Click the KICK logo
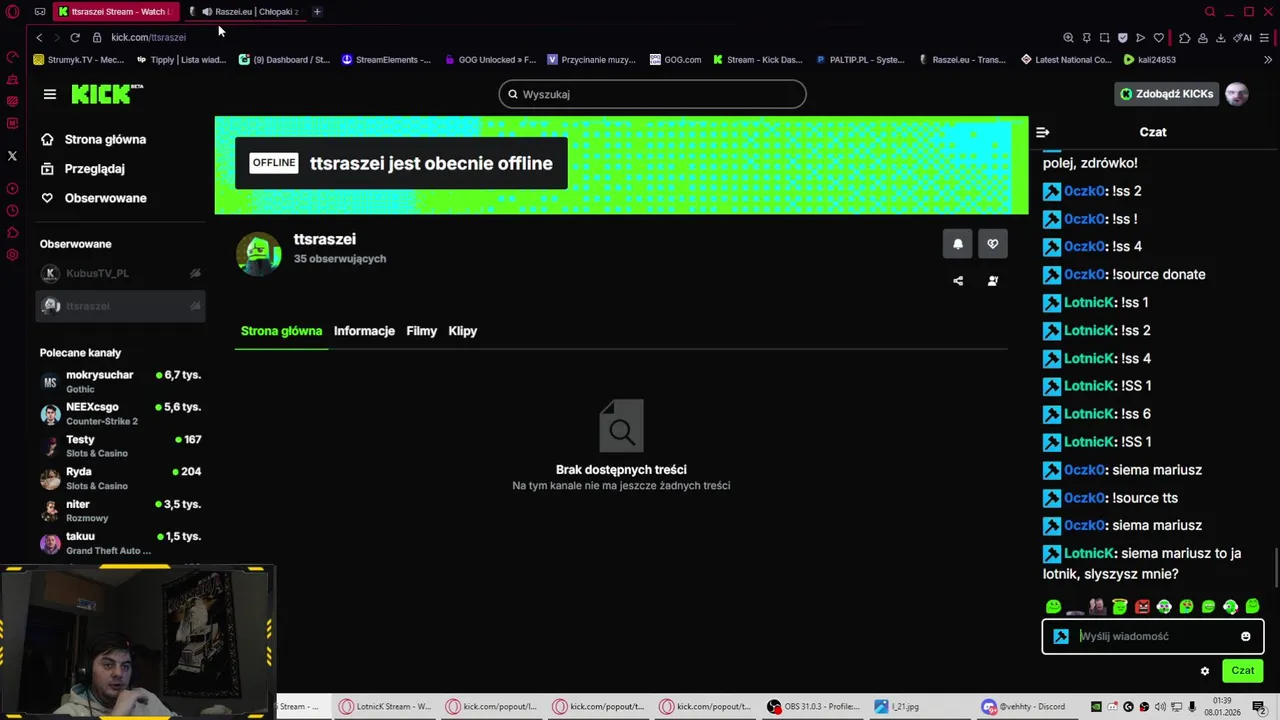The height and width of the screenshot is (720, 1280). pyautogui.click(x=106, y=94)
